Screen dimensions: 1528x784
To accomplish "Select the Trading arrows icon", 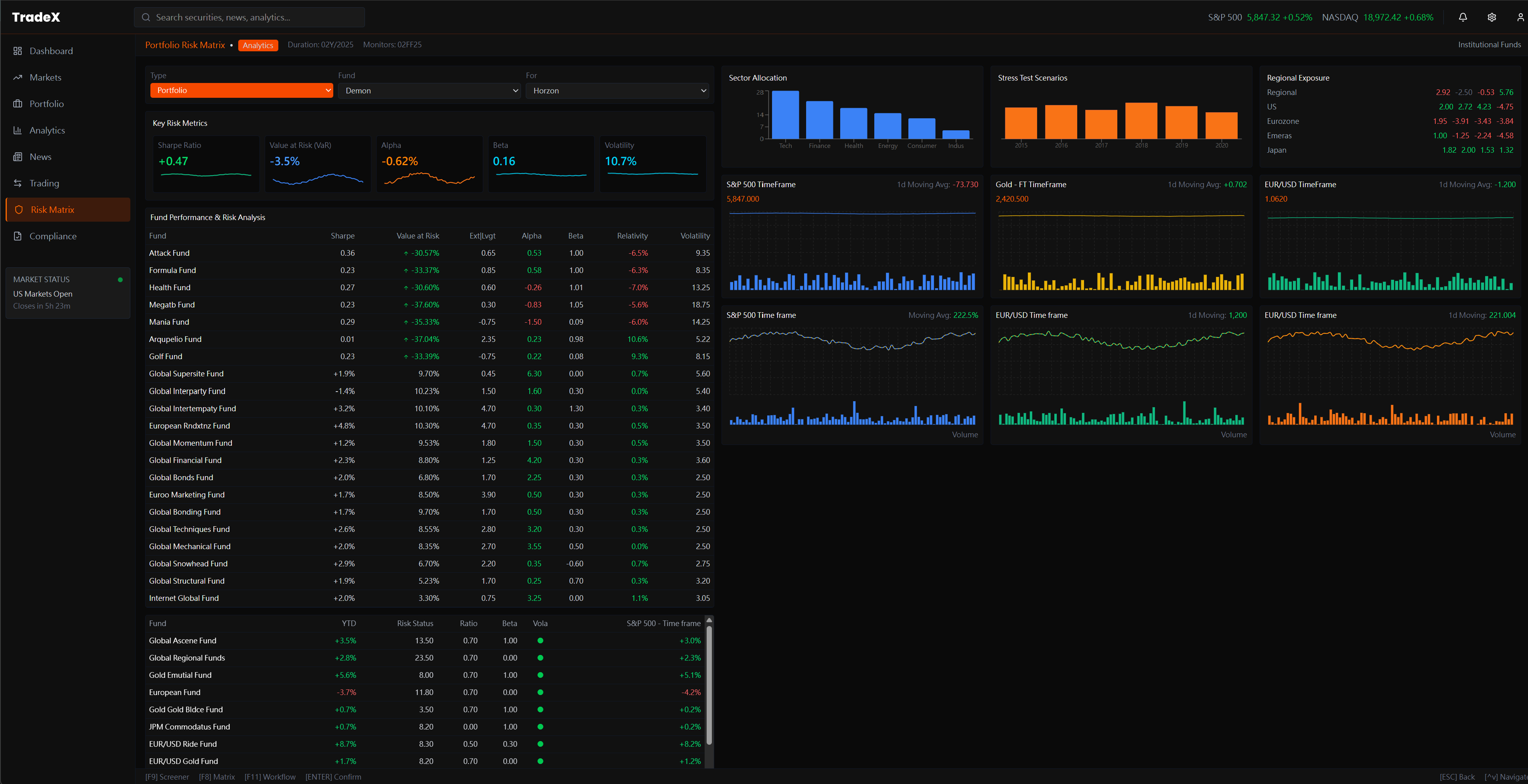I will click(x=18, y=183).
